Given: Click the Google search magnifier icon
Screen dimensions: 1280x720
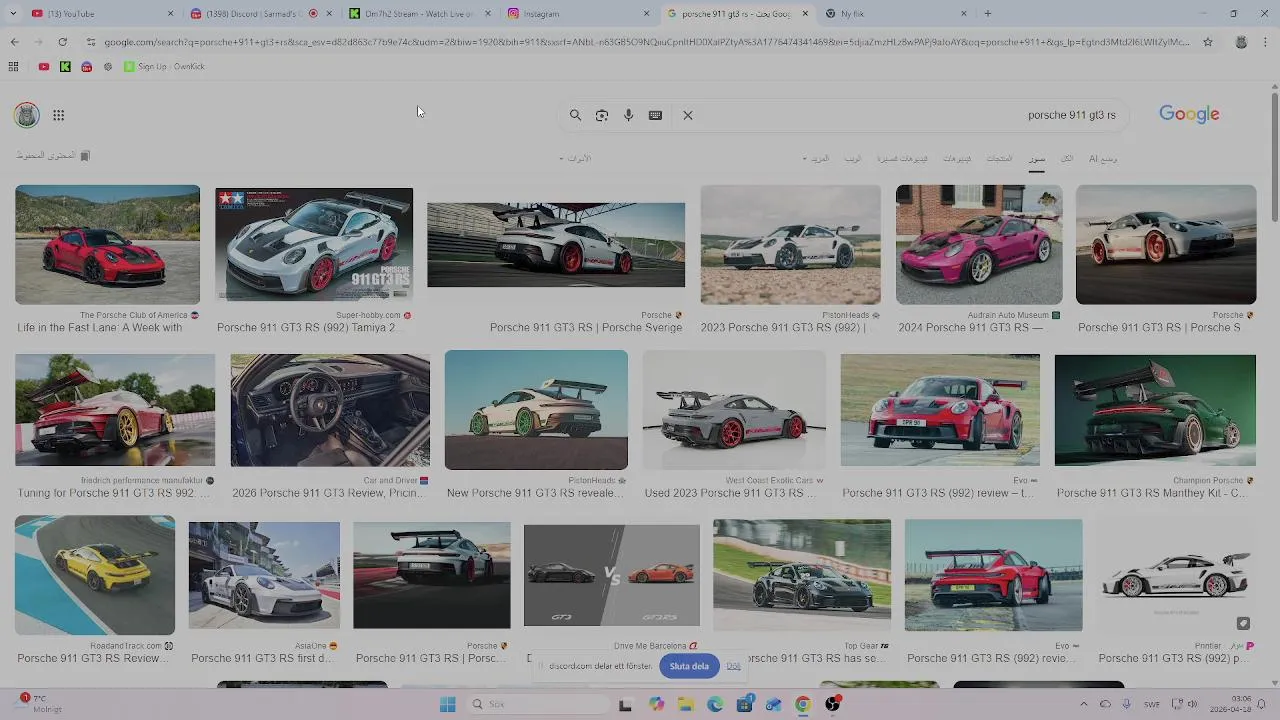Looking at the screenshot, I should point(575,115).
